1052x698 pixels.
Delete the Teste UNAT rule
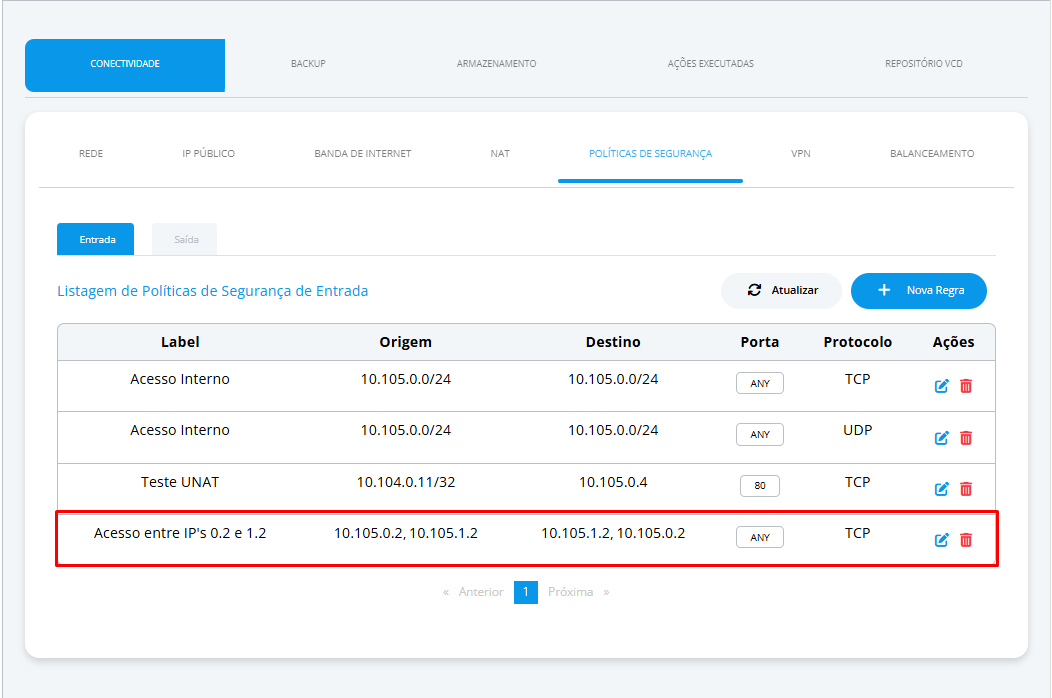[966, 489]
